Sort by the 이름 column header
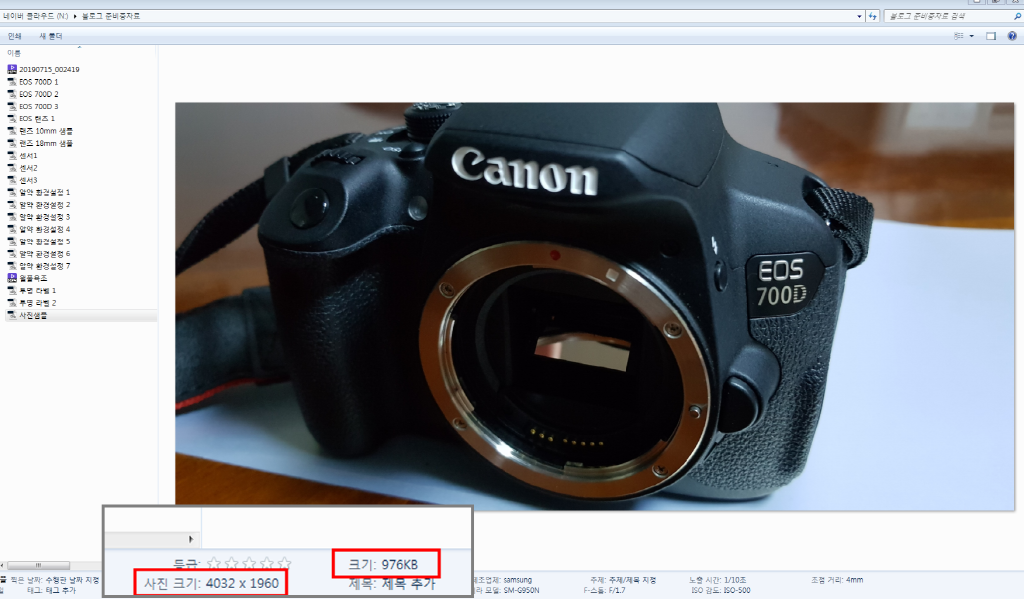This screenshot has width=1024, height=599. point(14,53)
